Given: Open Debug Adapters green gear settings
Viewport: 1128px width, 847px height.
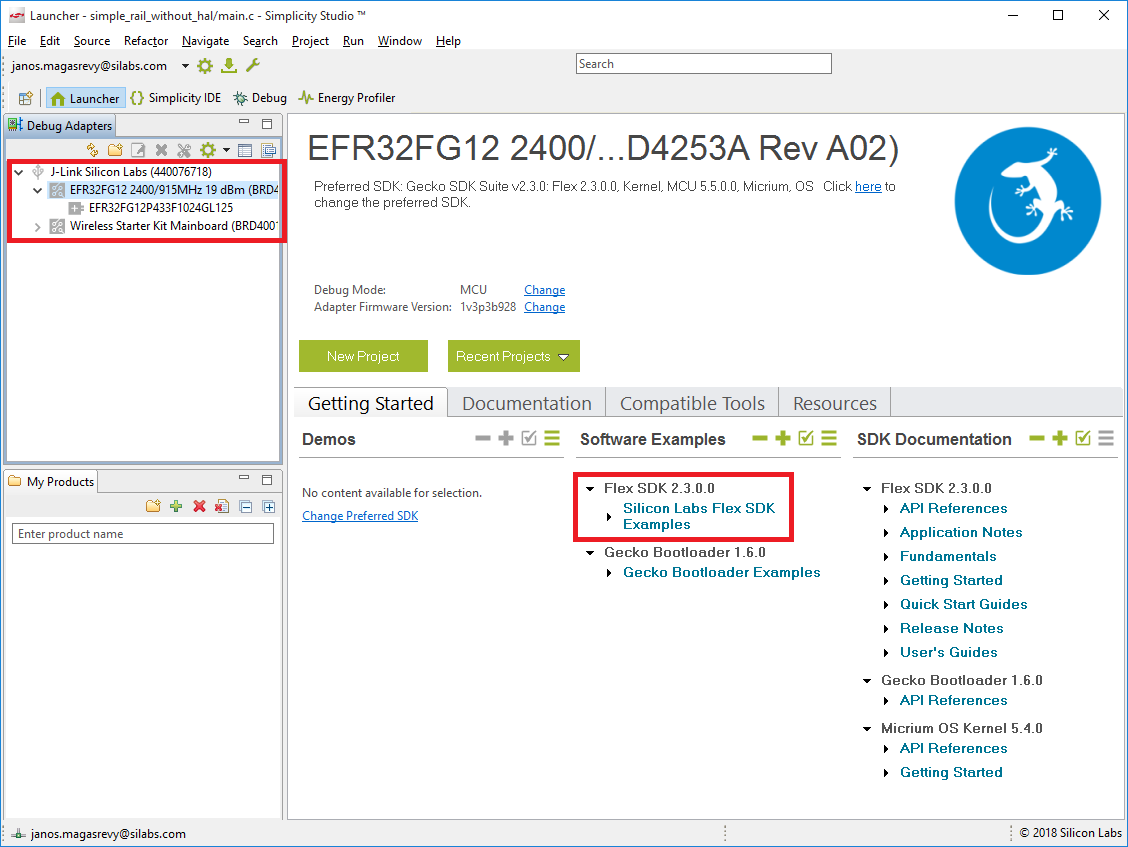Looking at the screenshot, I should pos(208,150).
